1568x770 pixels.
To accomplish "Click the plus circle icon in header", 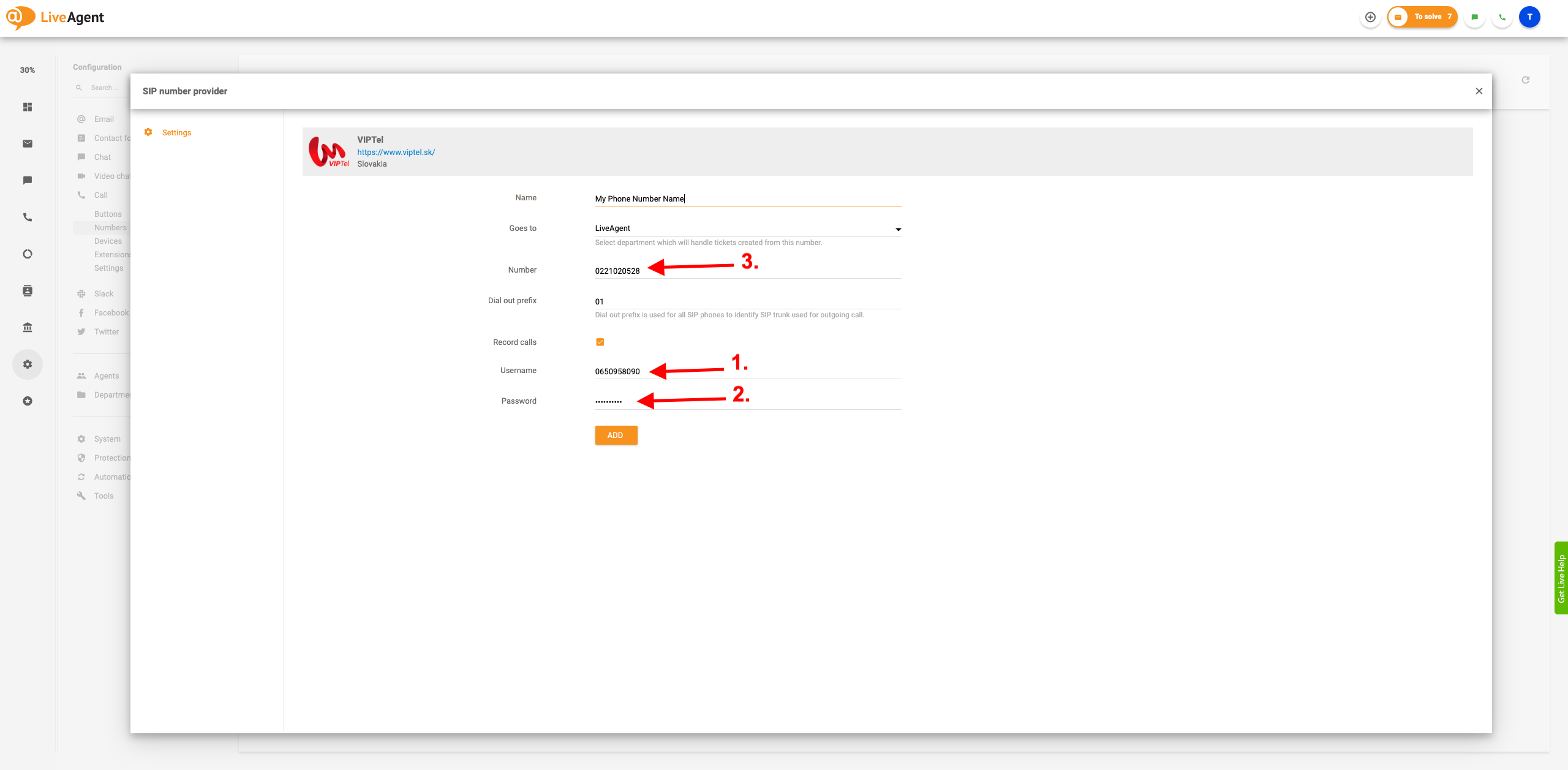I will coord(1370,17).
